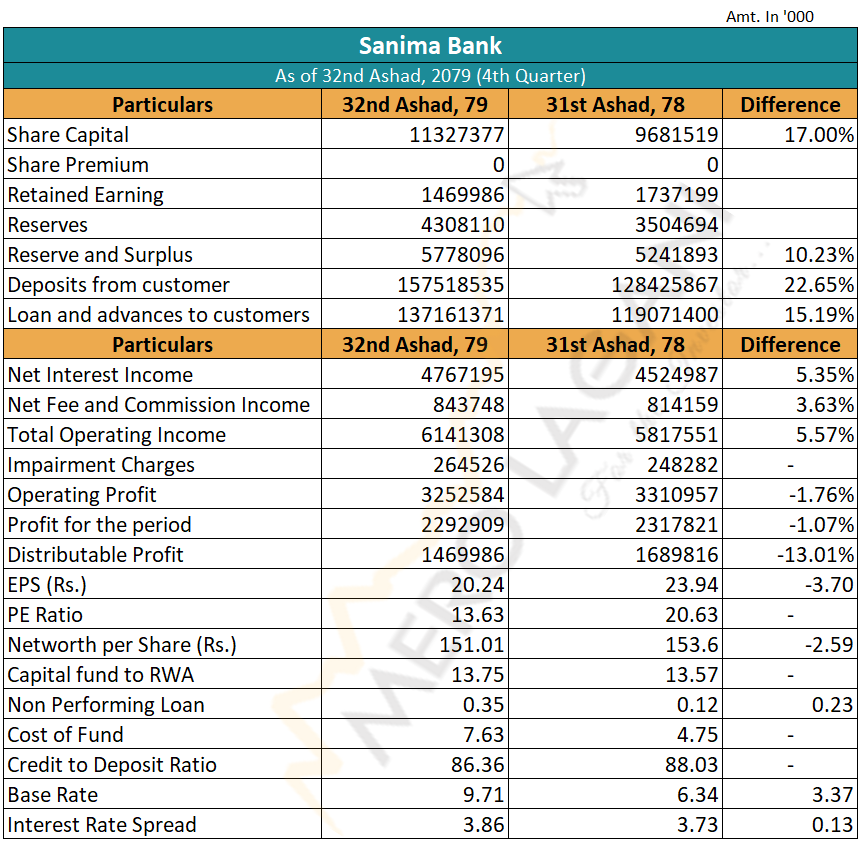Click the -1.76% difference cell
The image size is (864, 847).
coord(821,495)
